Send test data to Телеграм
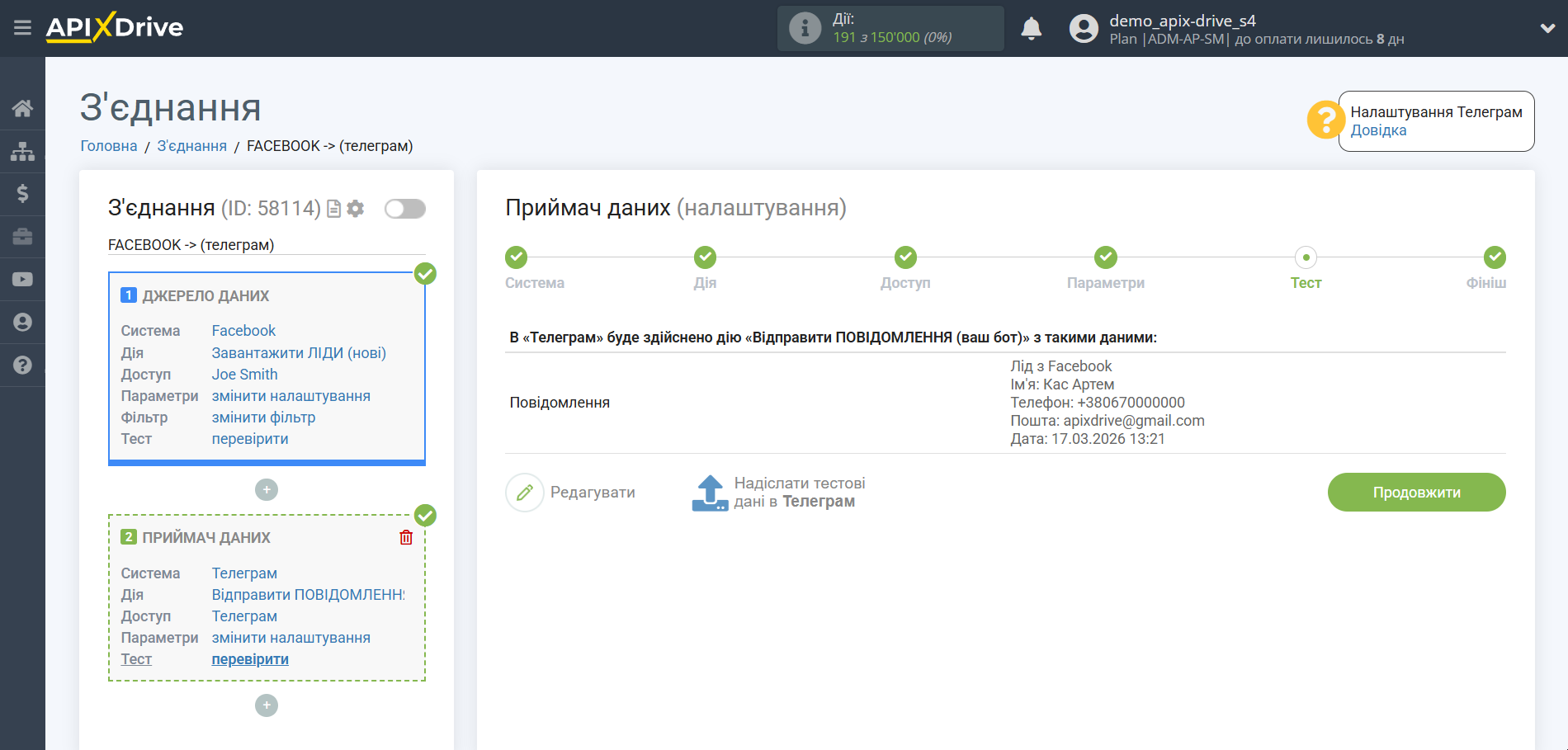This screenshot has width=1568, height=750. pos(777,493)
